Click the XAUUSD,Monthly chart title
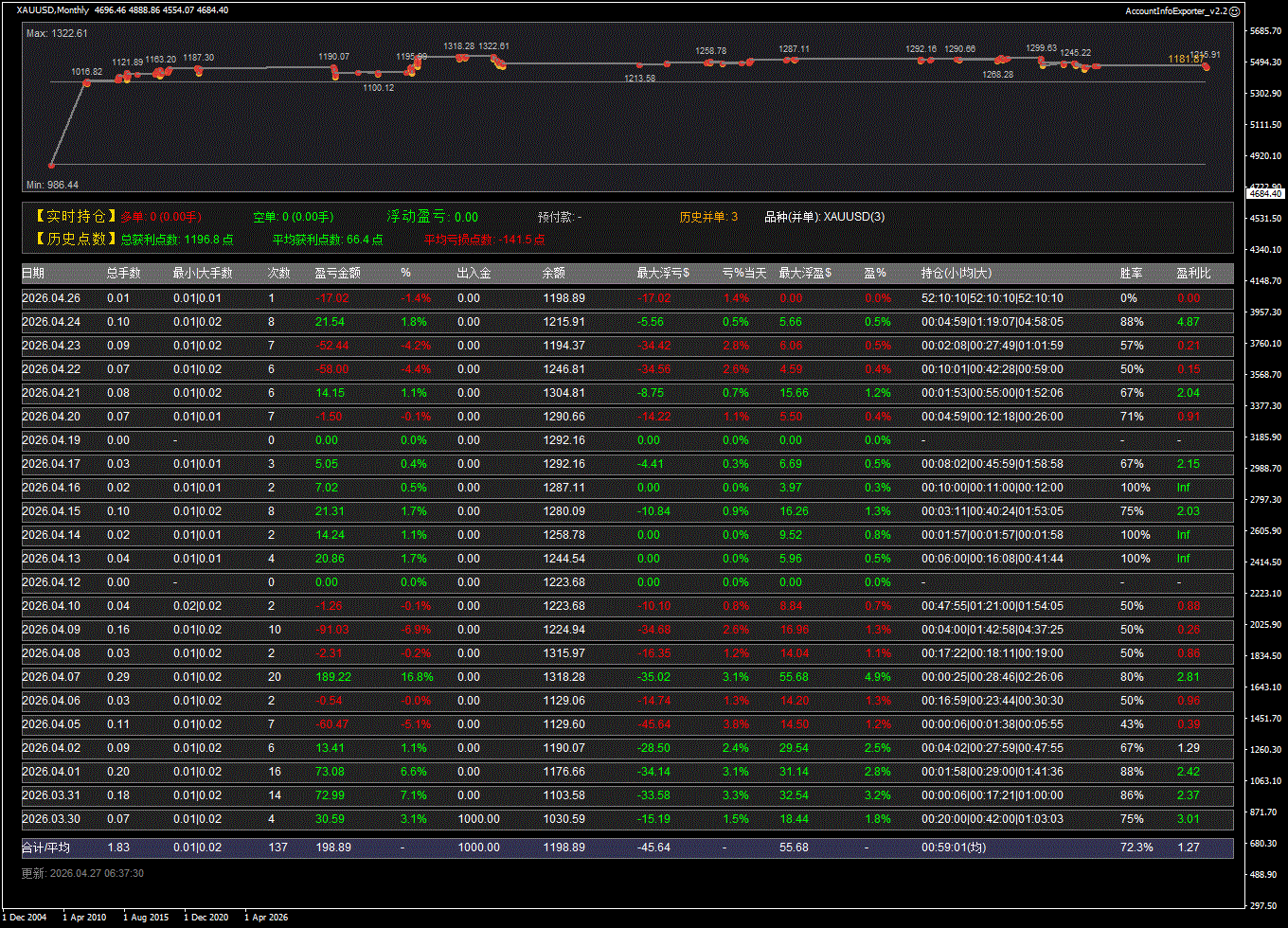1288x928 pixels. tap(53, 10)
